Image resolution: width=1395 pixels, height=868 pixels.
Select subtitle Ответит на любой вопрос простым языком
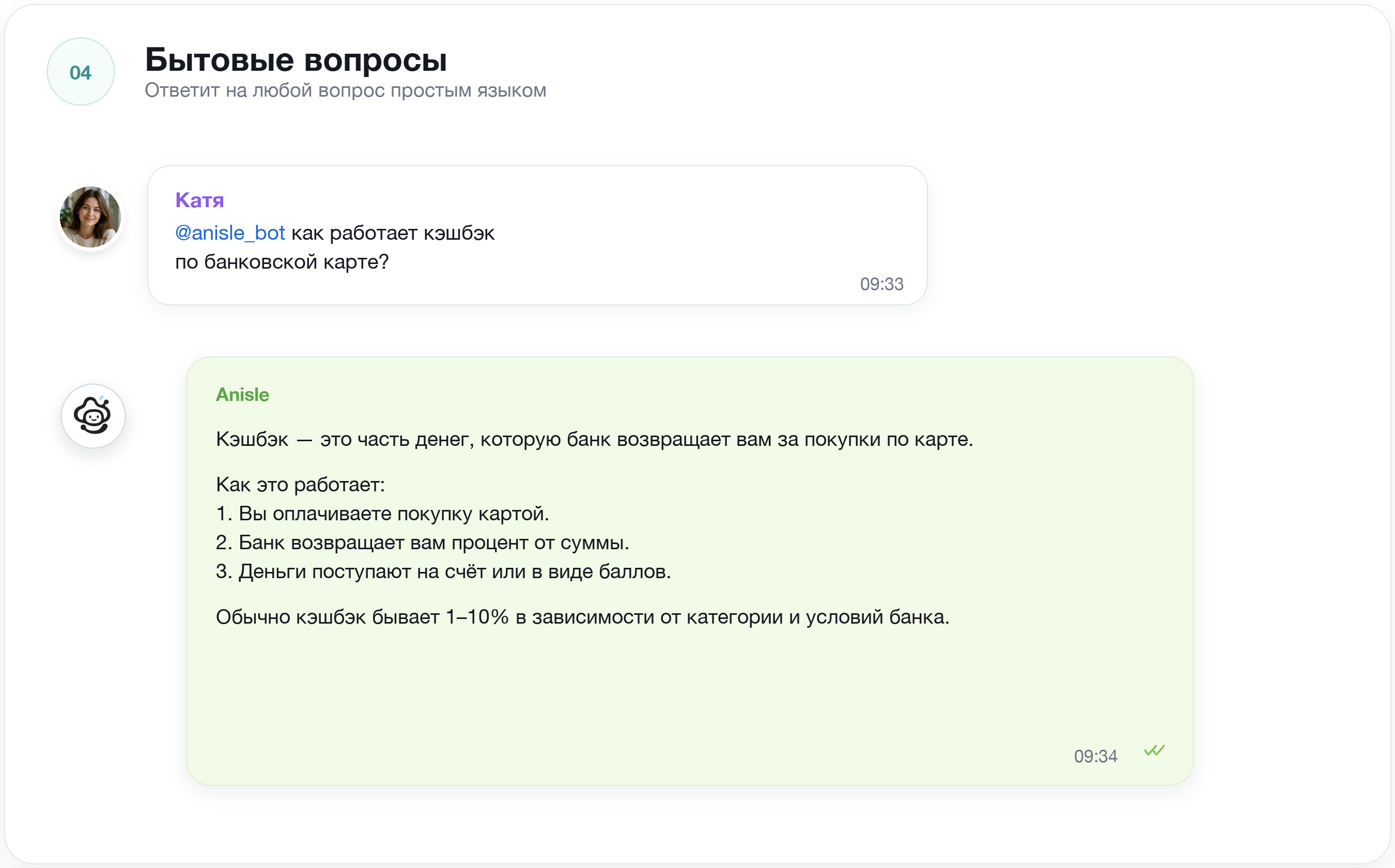[x=345, y=90]
